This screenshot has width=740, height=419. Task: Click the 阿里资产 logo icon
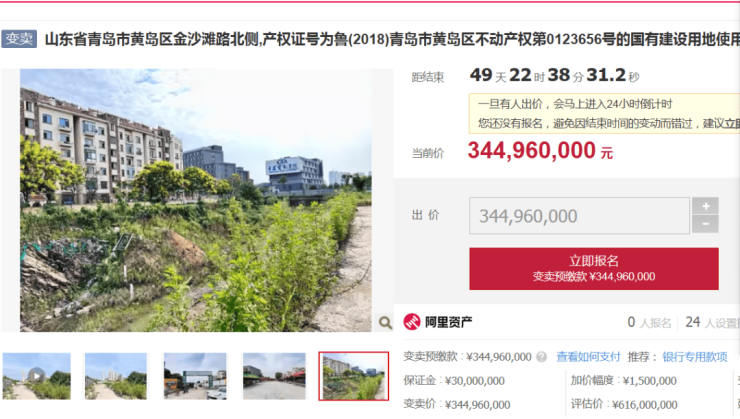(x=412, y=322)
